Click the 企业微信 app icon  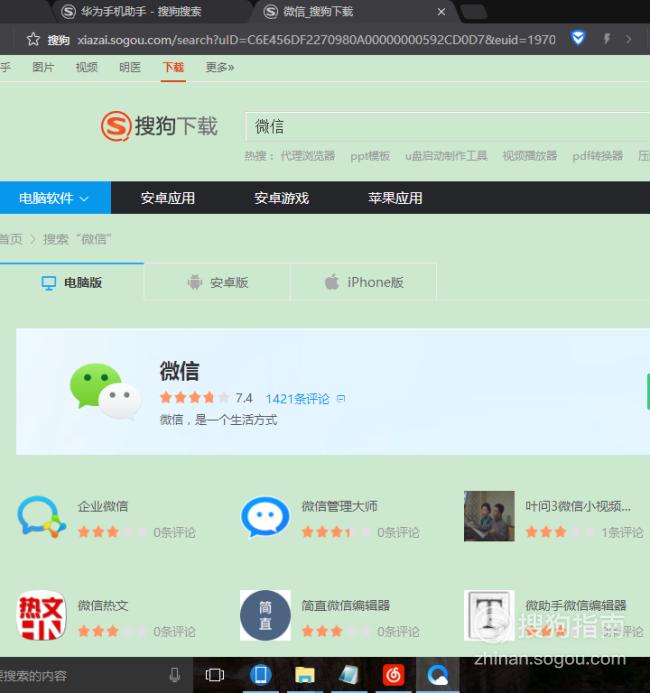[x=42, y=517]
